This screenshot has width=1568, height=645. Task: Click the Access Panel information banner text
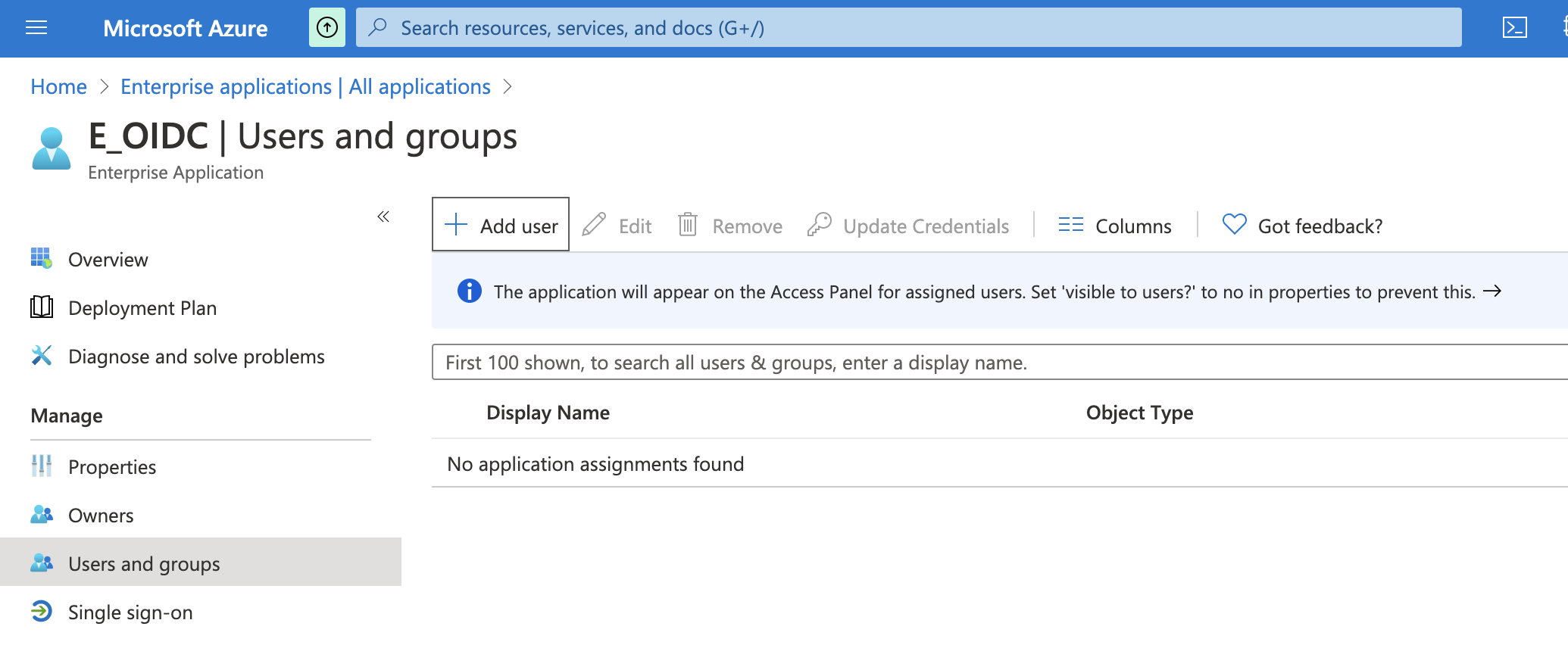point(985,292)
